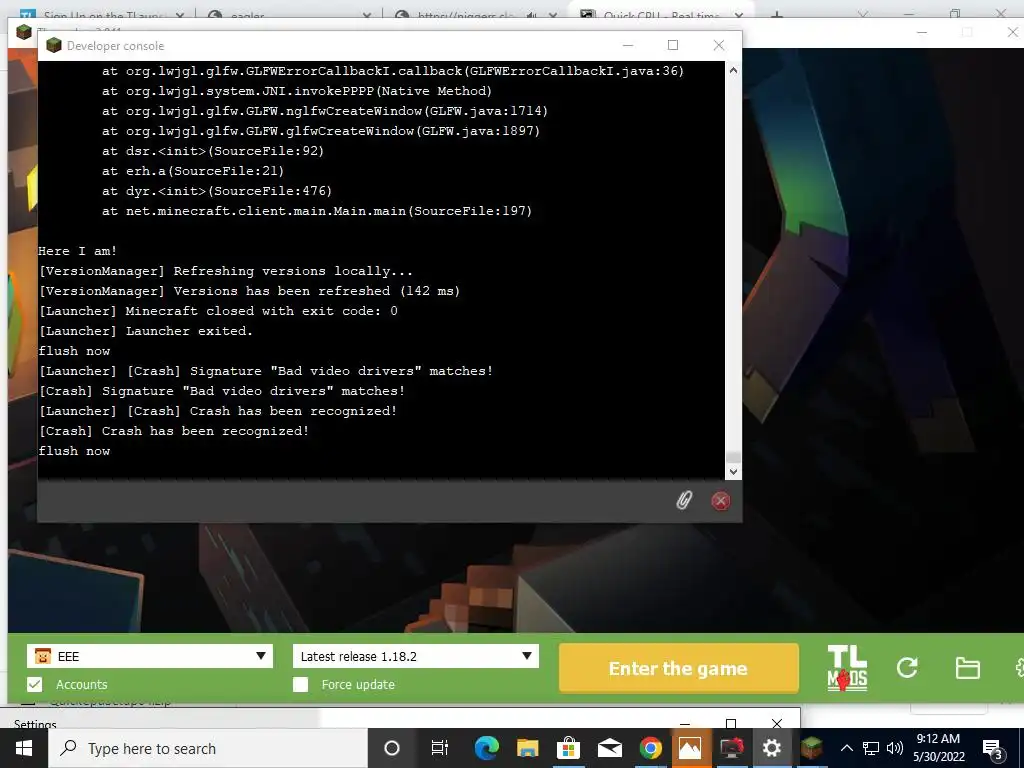Click the paperclip attach icon in Developer console
The width and height of the screenshot is (1024, 768).
pyautogui.click(x=684, y=500)
